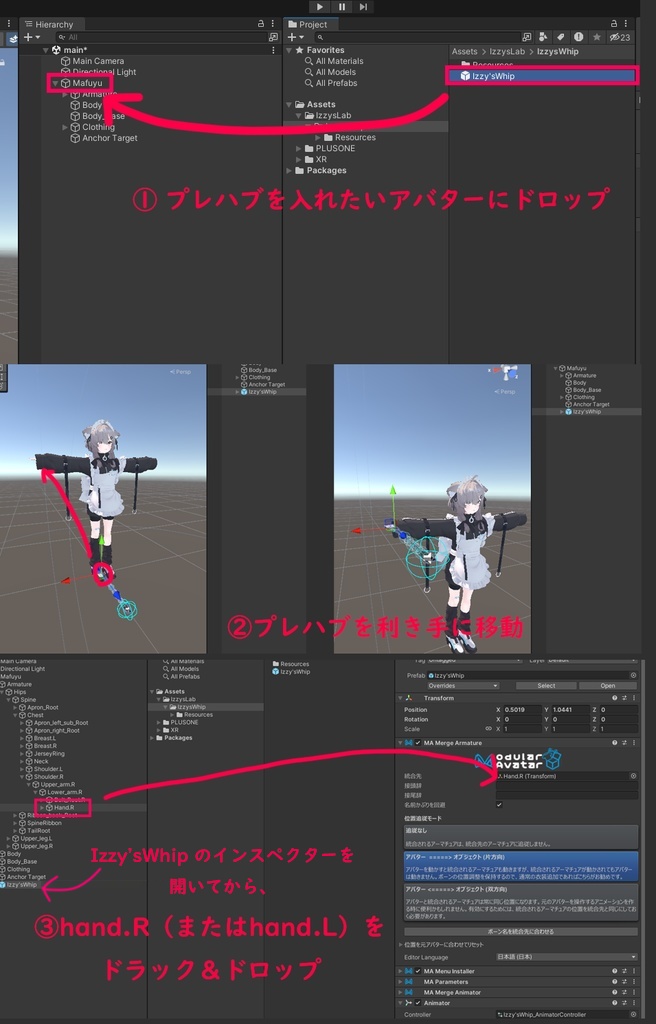Expand the Clothing object in the Hierarchy
656x1024 pixels.
coord(65,127)
